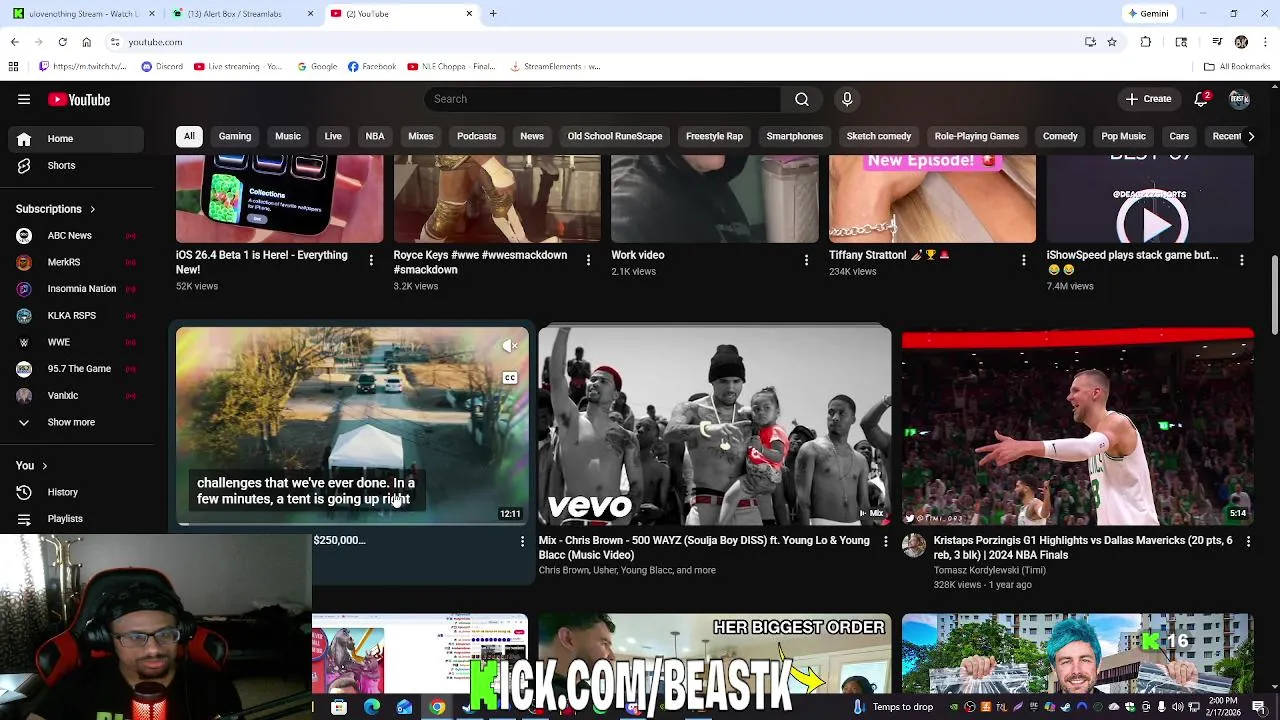Open Gemini in Chrome
The width and height of the screenshot is (1280, 720).
click(x=1148, y=14)
